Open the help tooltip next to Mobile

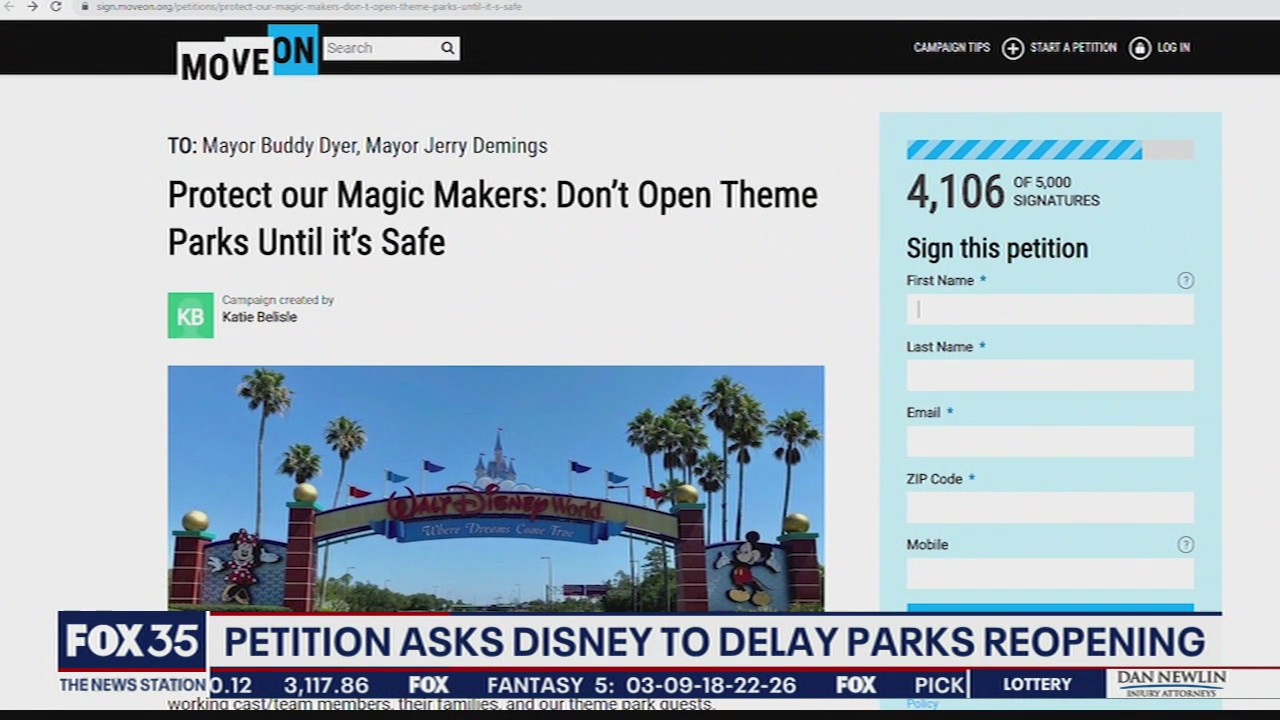[1186, 545]
